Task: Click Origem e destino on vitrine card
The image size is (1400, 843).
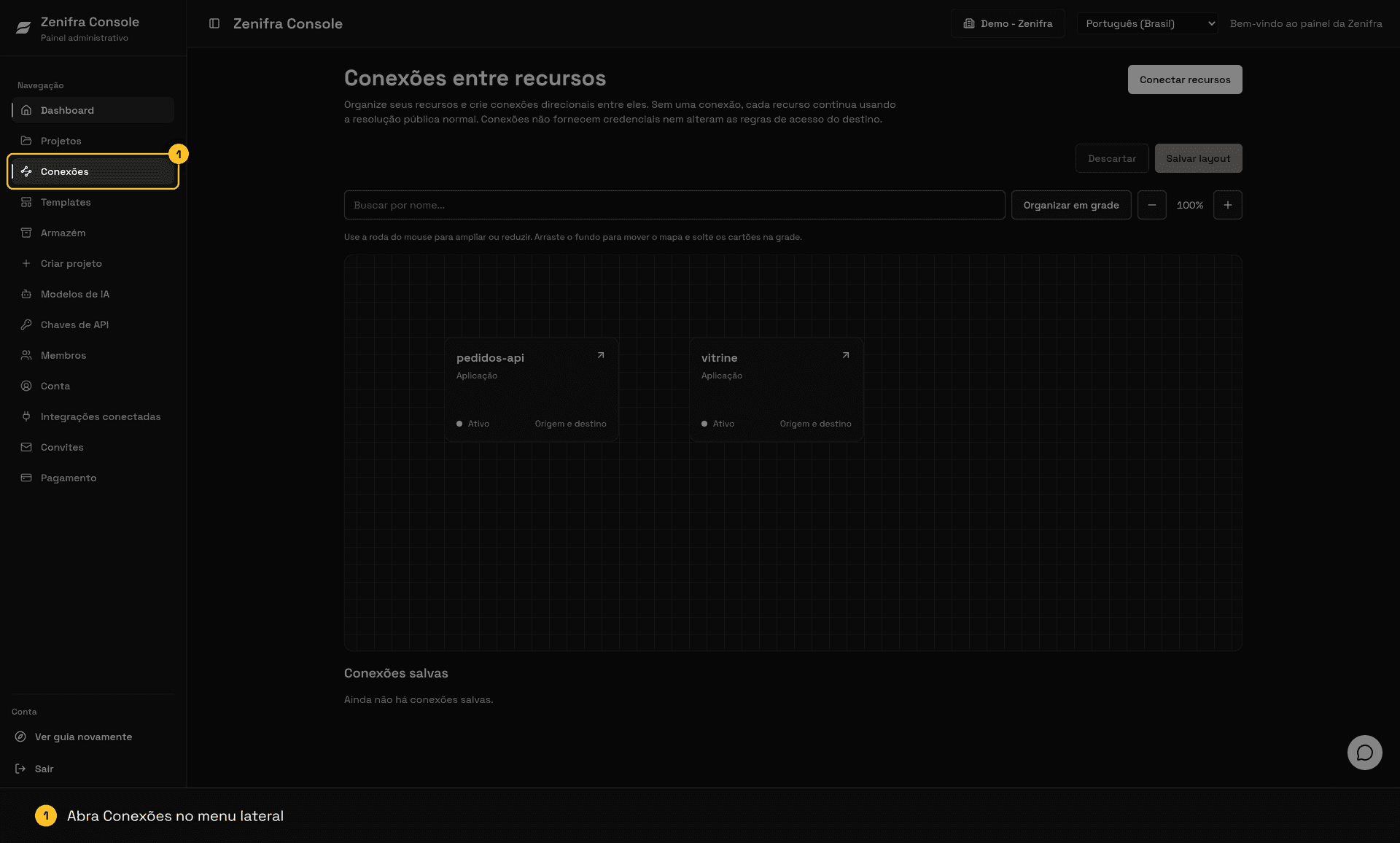Action: coord(815,424)
